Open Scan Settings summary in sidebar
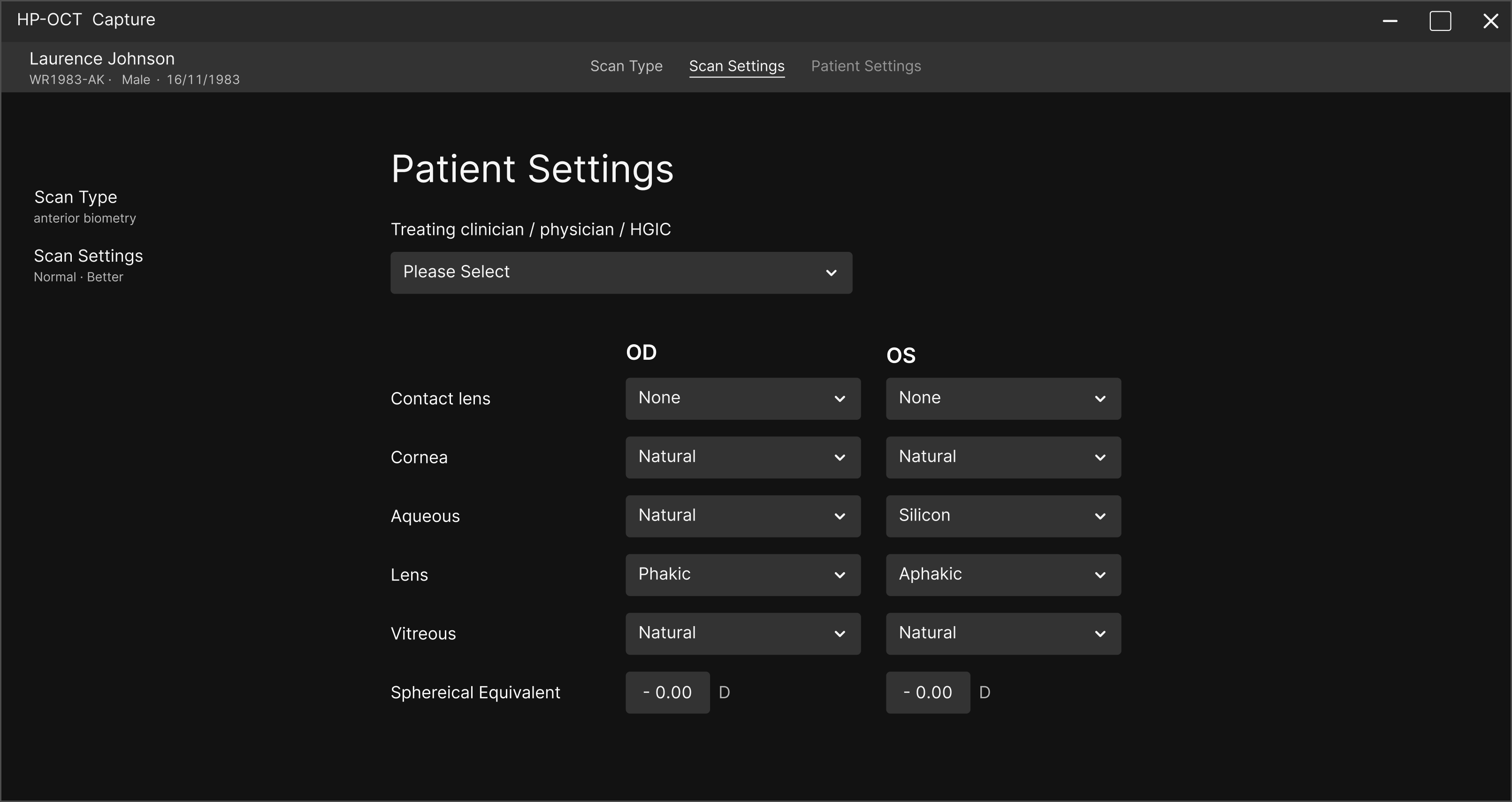This screenshot has width=1512, height=802. point(88,265)
